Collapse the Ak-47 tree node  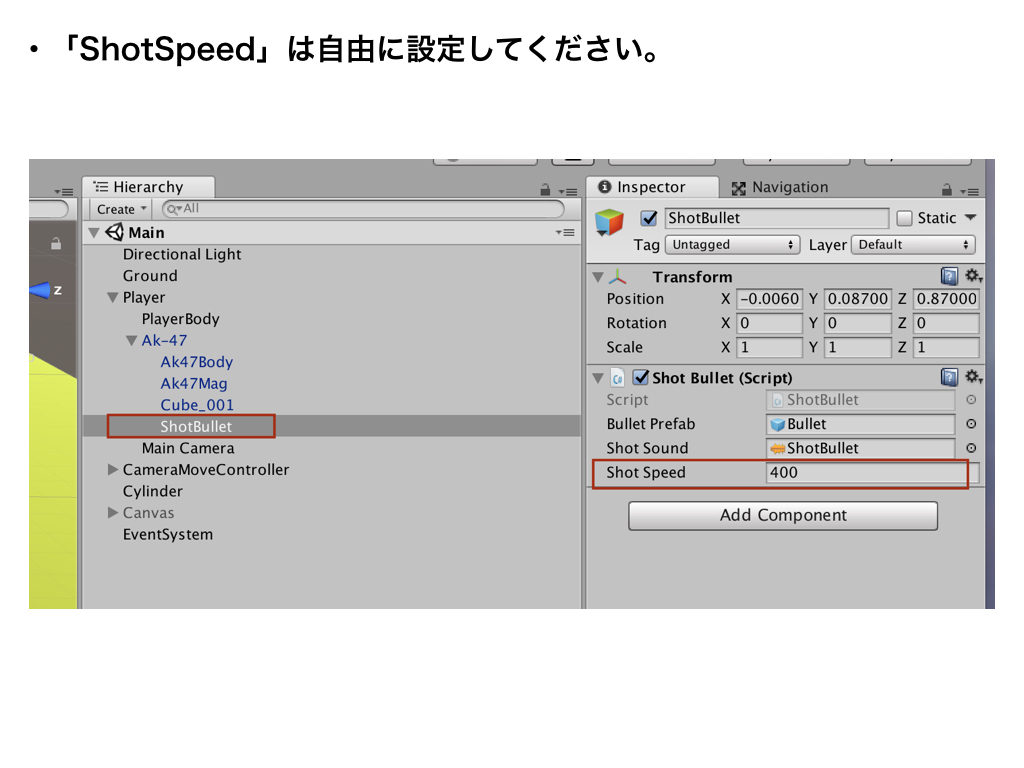[131, 340]
